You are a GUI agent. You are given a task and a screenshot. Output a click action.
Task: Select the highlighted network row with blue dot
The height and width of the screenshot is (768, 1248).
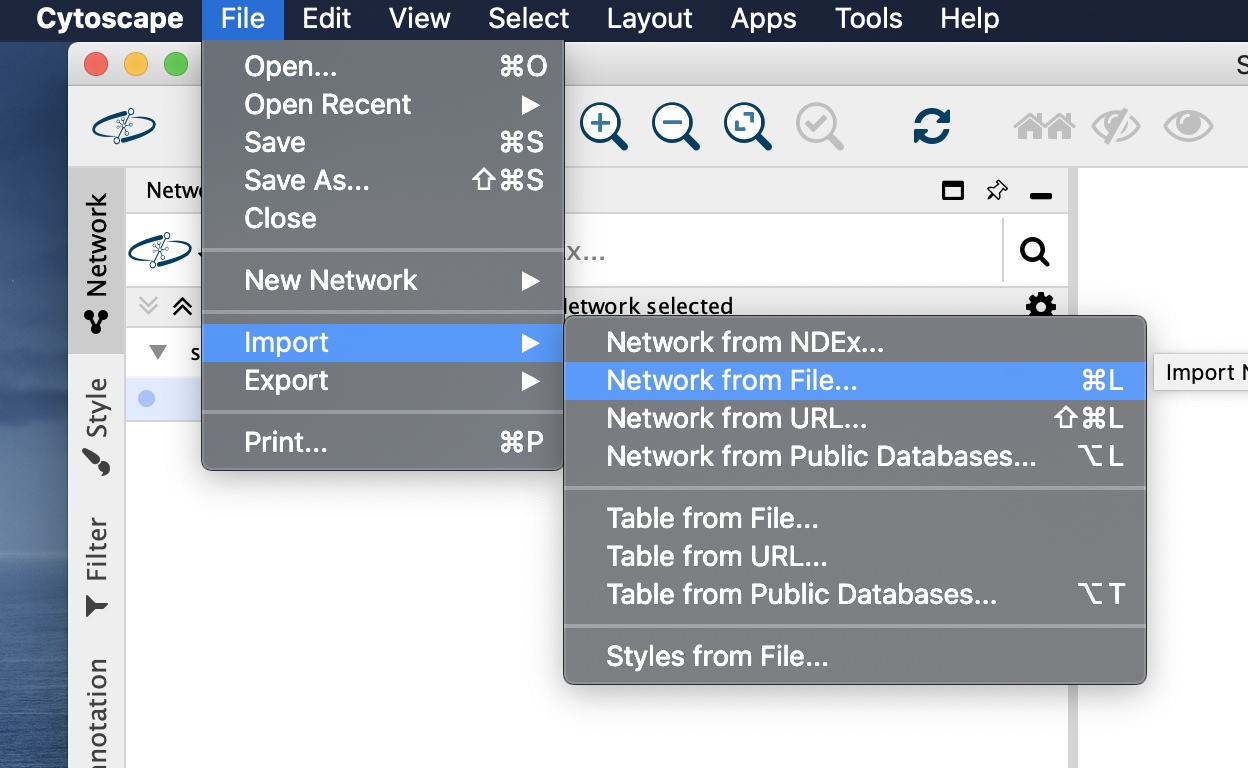(x=164, y=398)
